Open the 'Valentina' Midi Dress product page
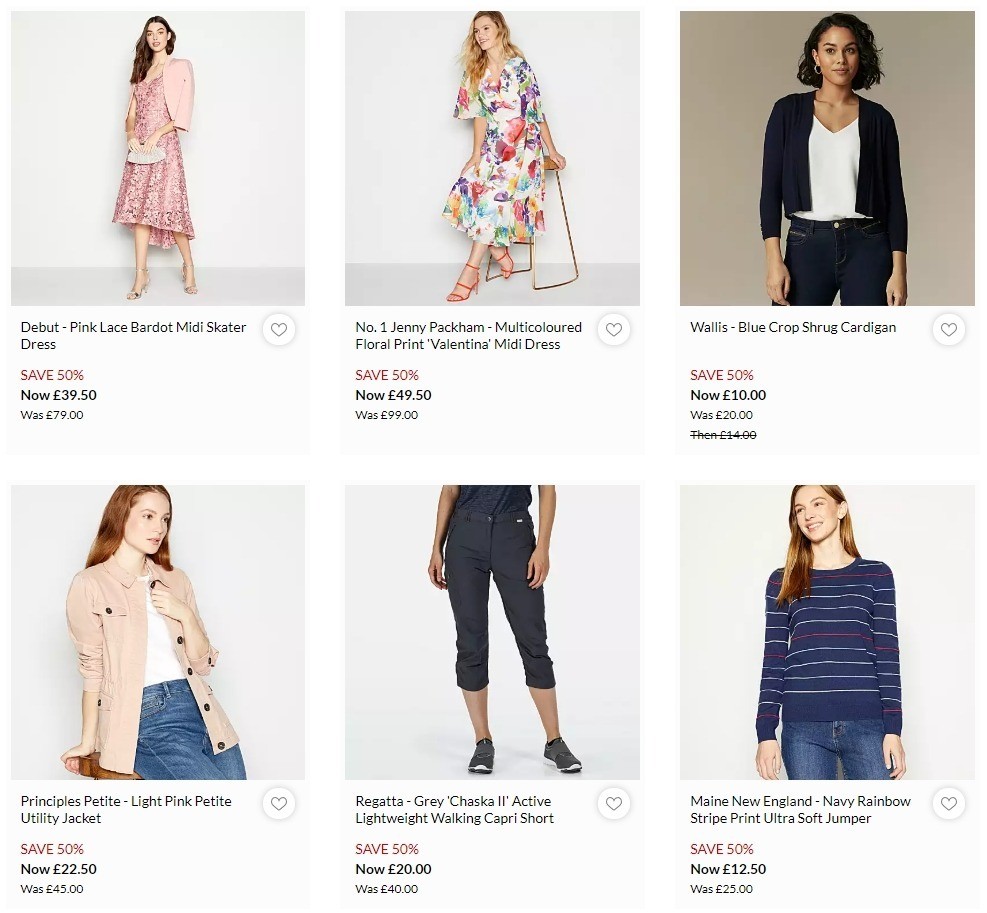The width and height of the screenshot is (987, 913). coord(468,334)
